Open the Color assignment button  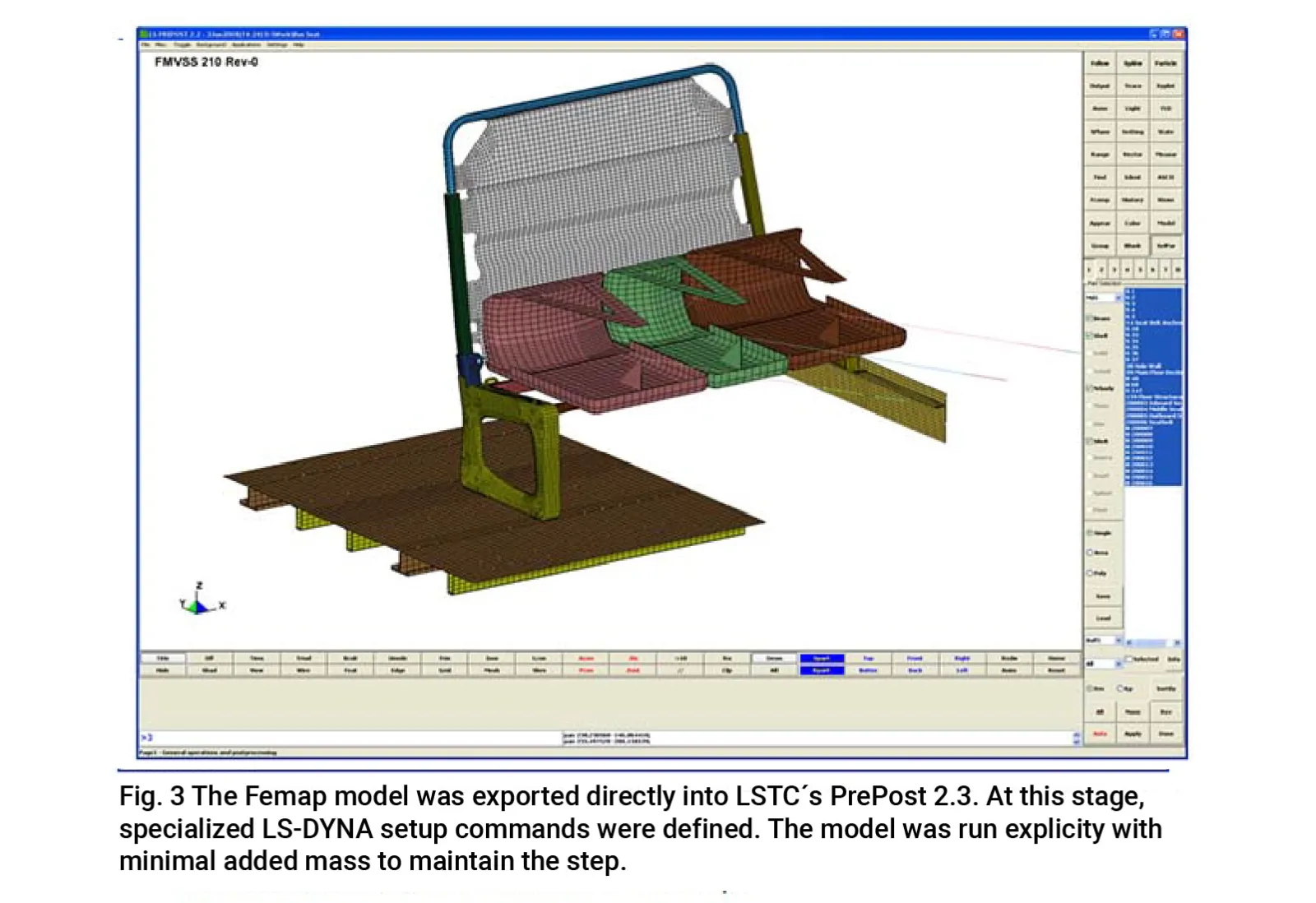coord(1133,223)
